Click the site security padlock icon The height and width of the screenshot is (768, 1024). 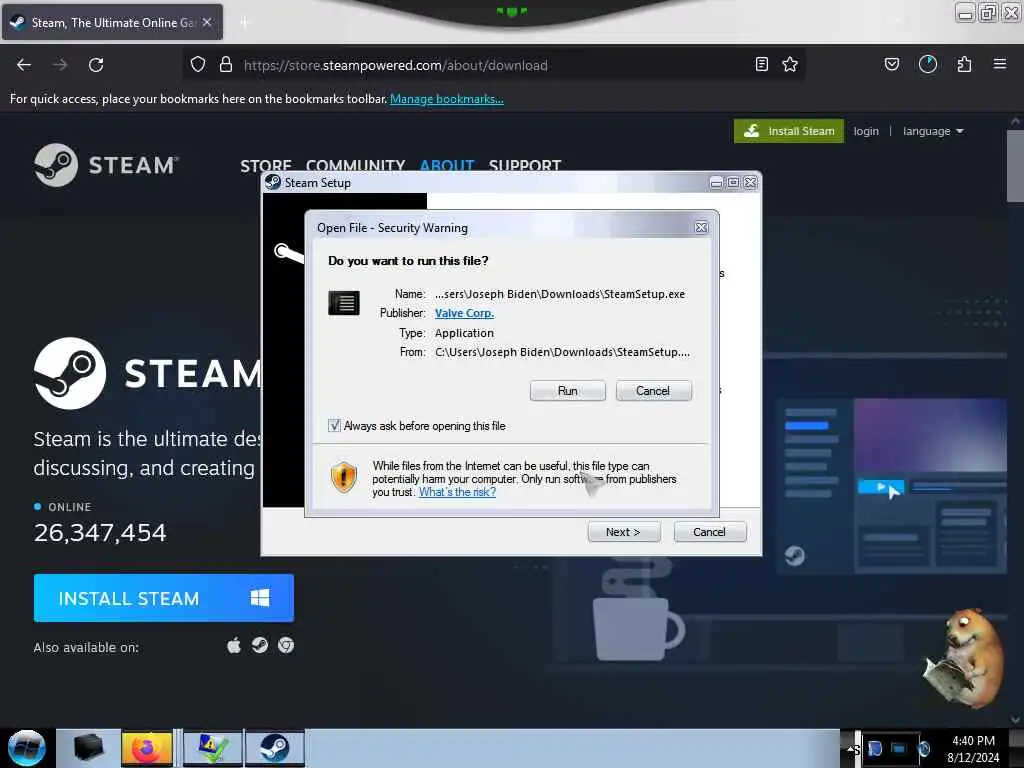click(226, 65)
